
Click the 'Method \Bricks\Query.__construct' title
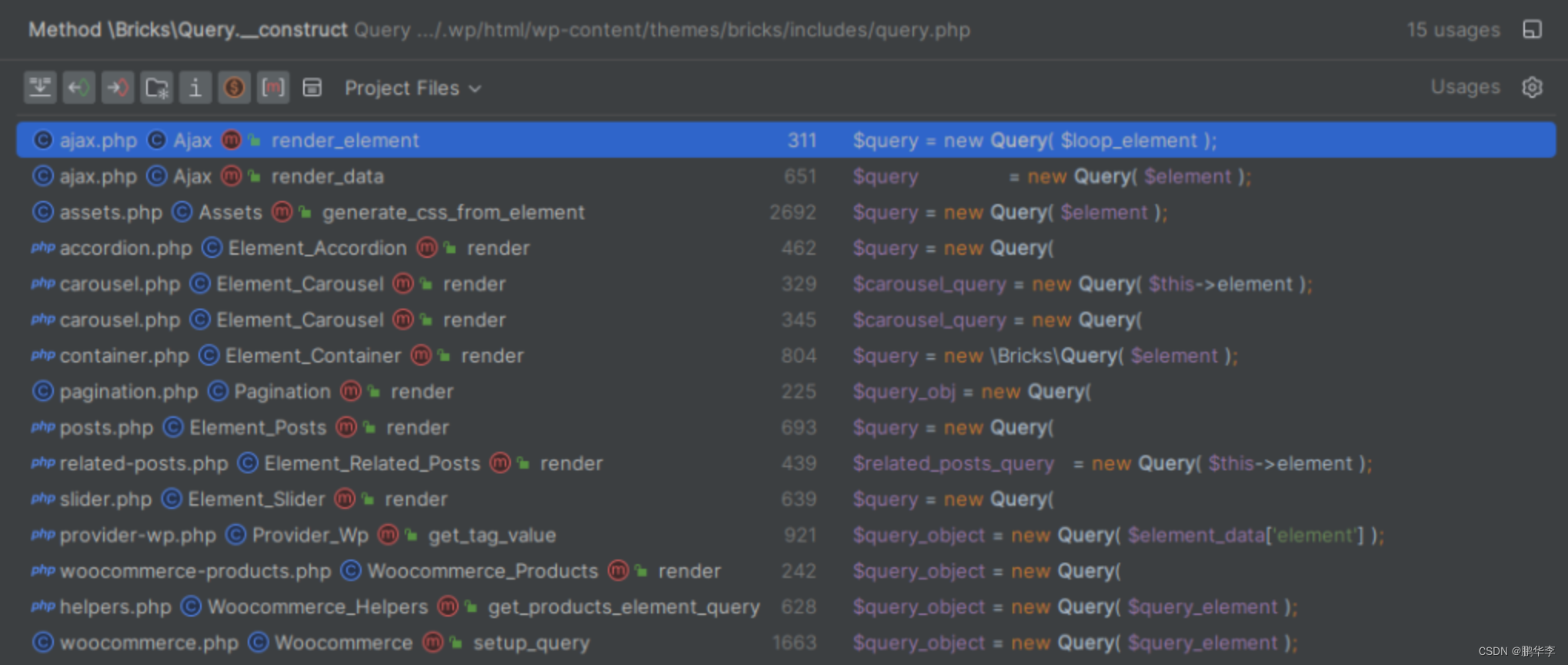[188, 30]
